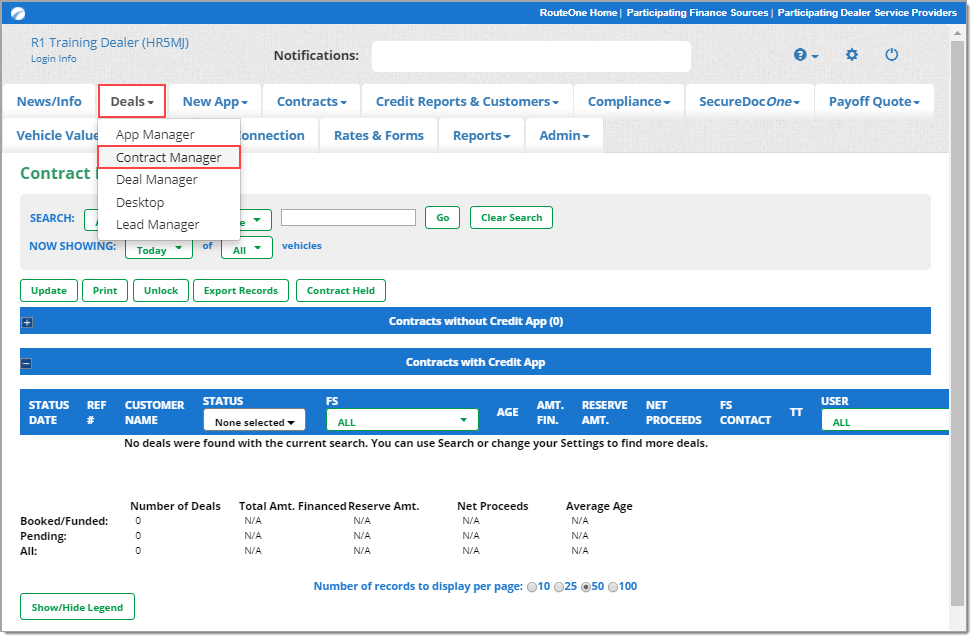Open the SecureDocOne menu
974x639 pixels.
tap(749, 102)
